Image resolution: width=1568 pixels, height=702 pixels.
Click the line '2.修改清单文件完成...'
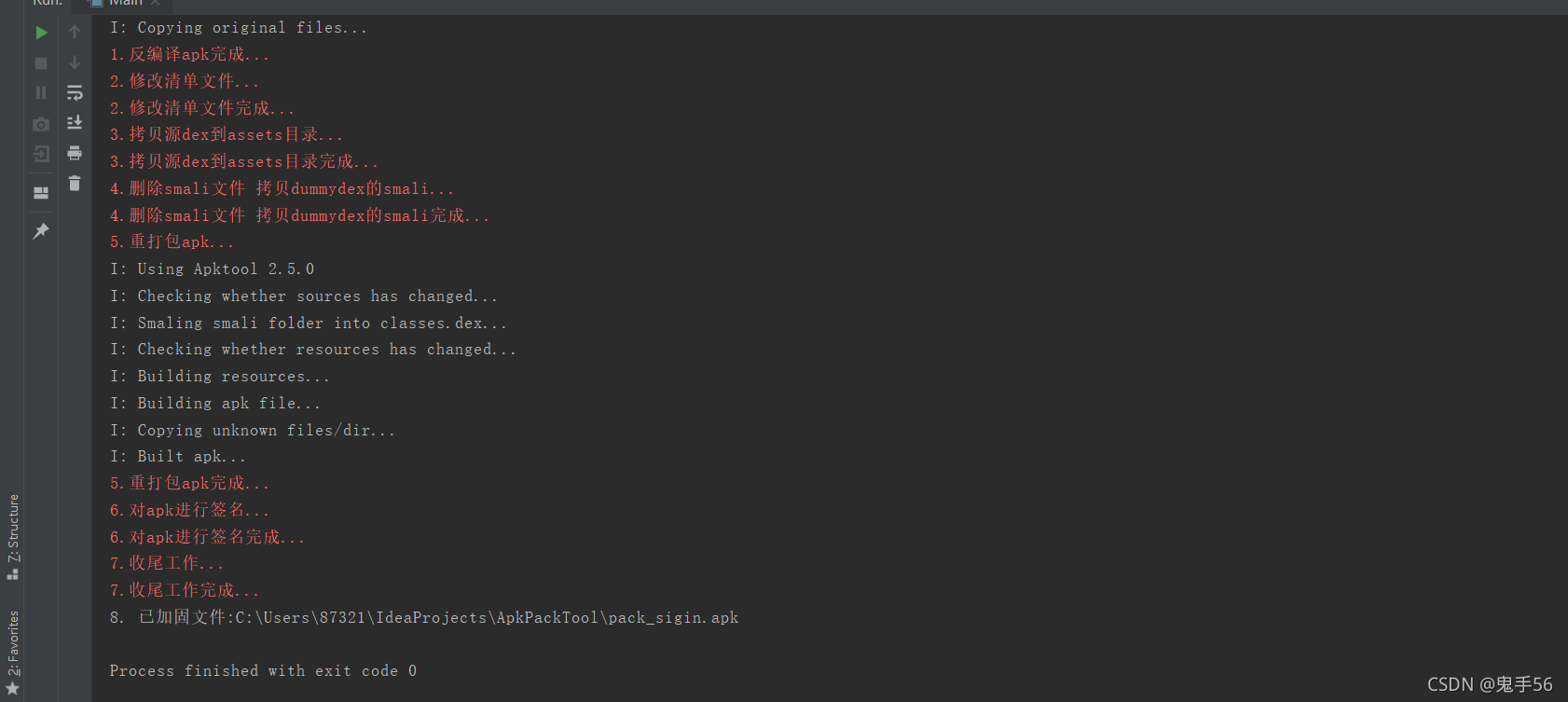[201, 108]
